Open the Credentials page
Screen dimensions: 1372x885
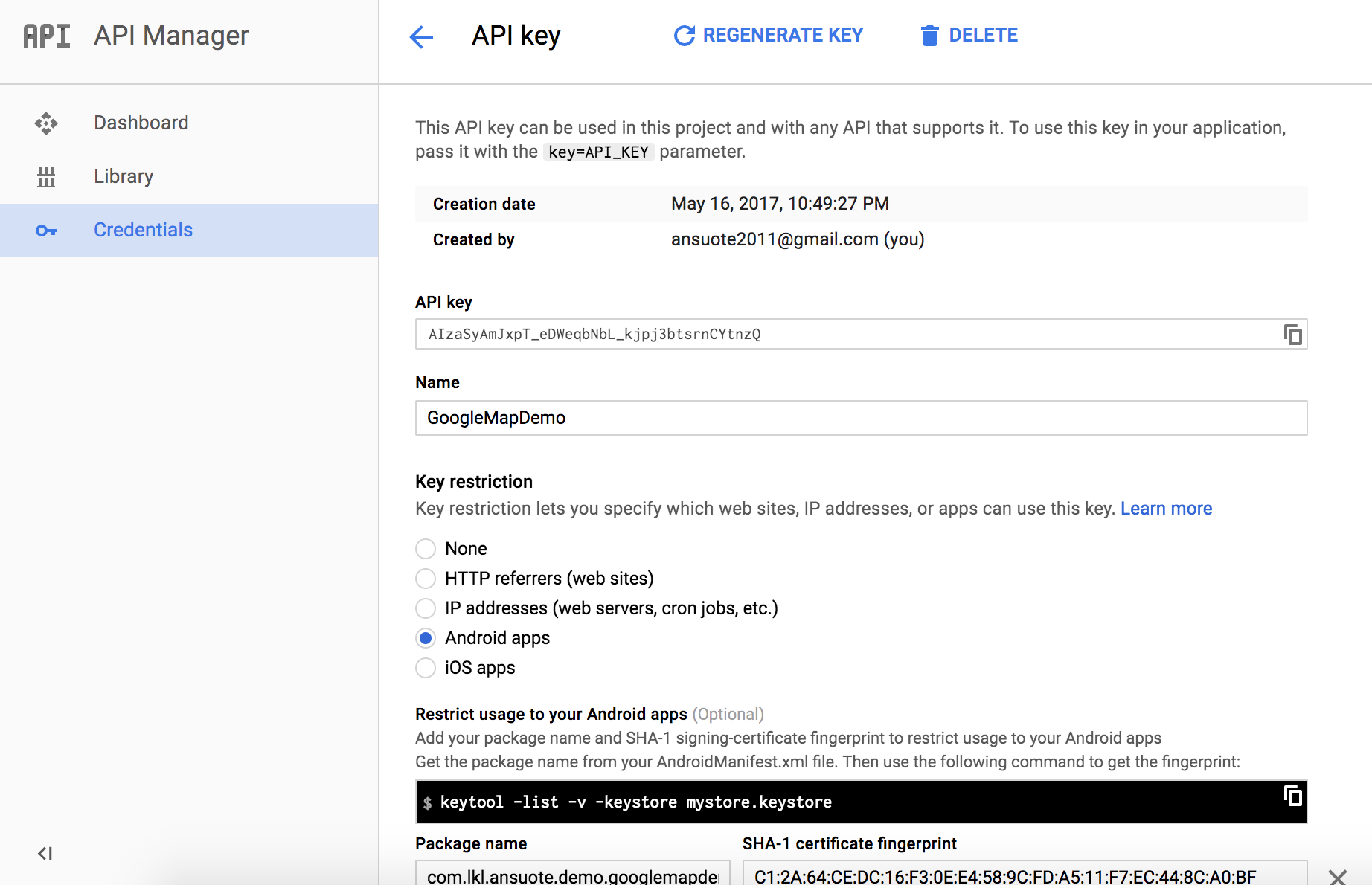pyautogui.click(x=189, y=231)
